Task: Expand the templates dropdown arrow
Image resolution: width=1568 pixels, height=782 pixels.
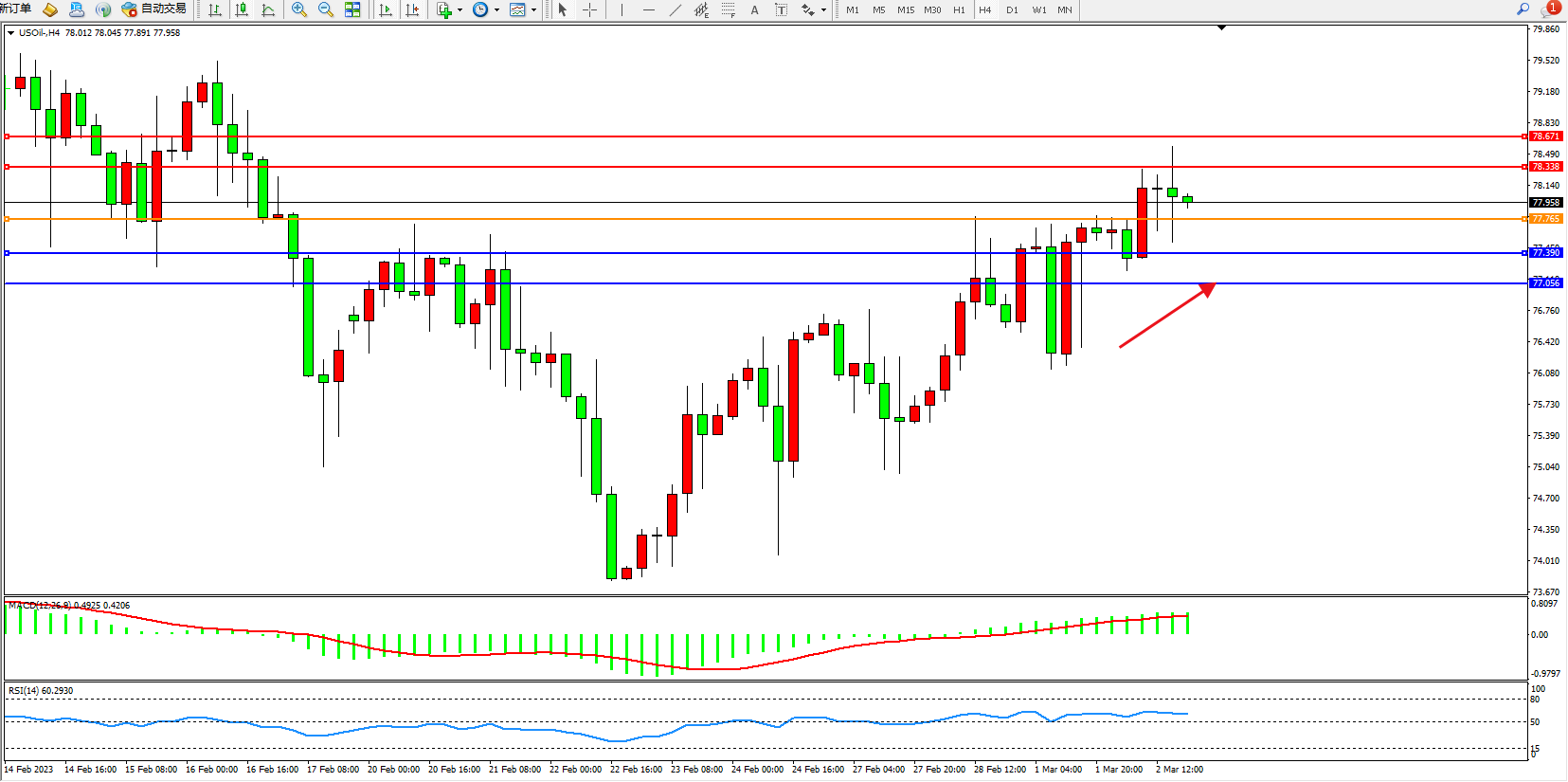Action: (x=533, y=9)
